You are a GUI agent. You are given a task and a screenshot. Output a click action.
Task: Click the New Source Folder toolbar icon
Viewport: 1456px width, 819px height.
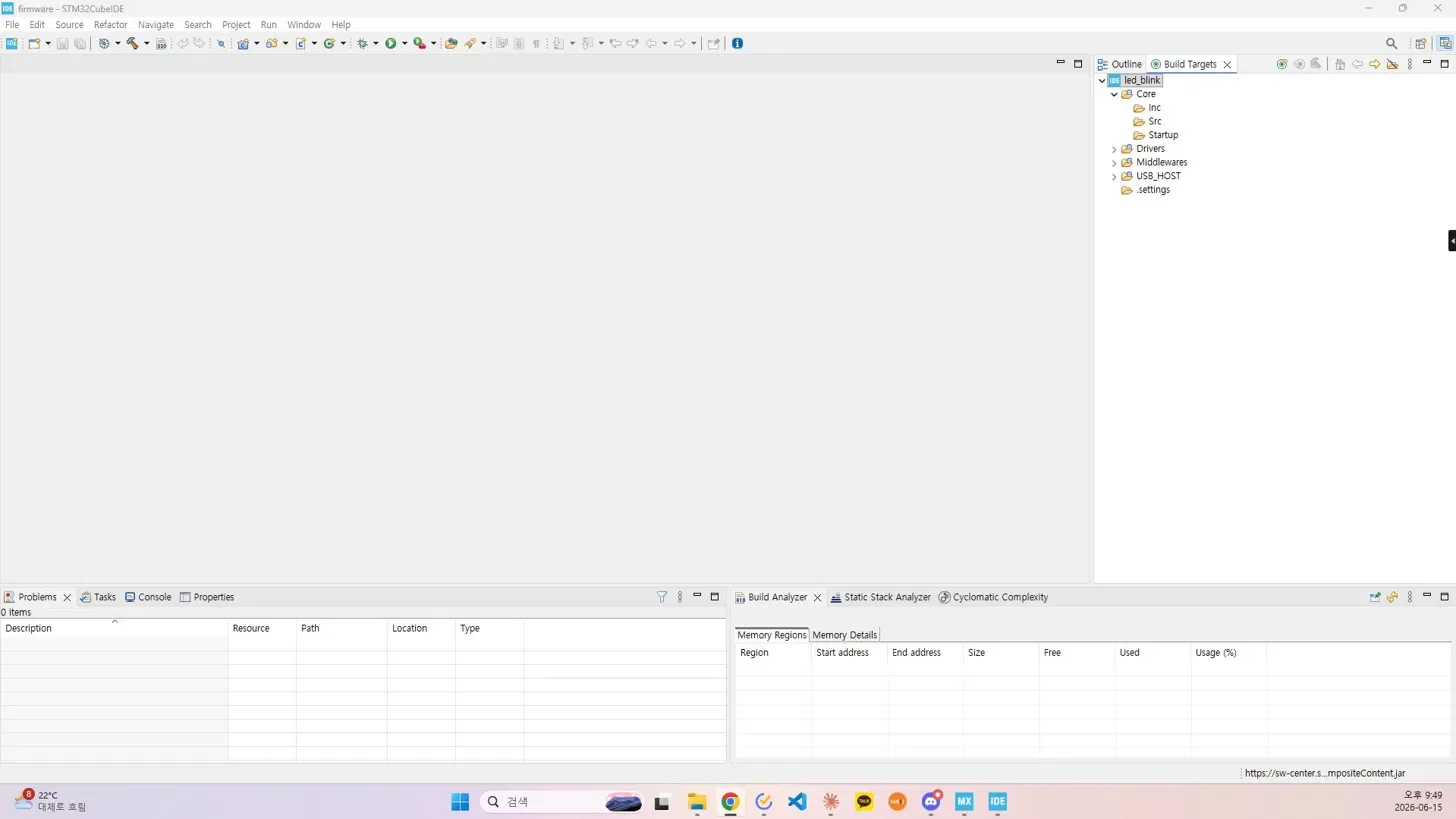tap(271, 43)
